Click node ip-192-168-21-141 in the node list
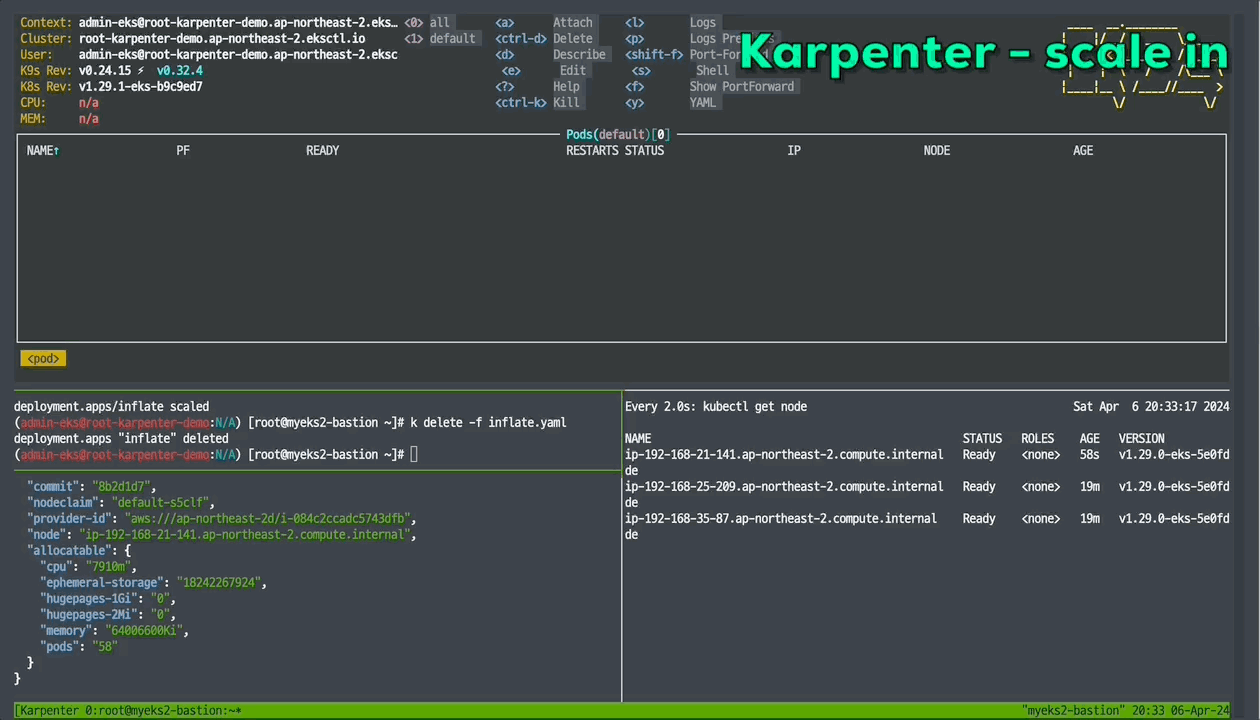 tap(784, 454)
